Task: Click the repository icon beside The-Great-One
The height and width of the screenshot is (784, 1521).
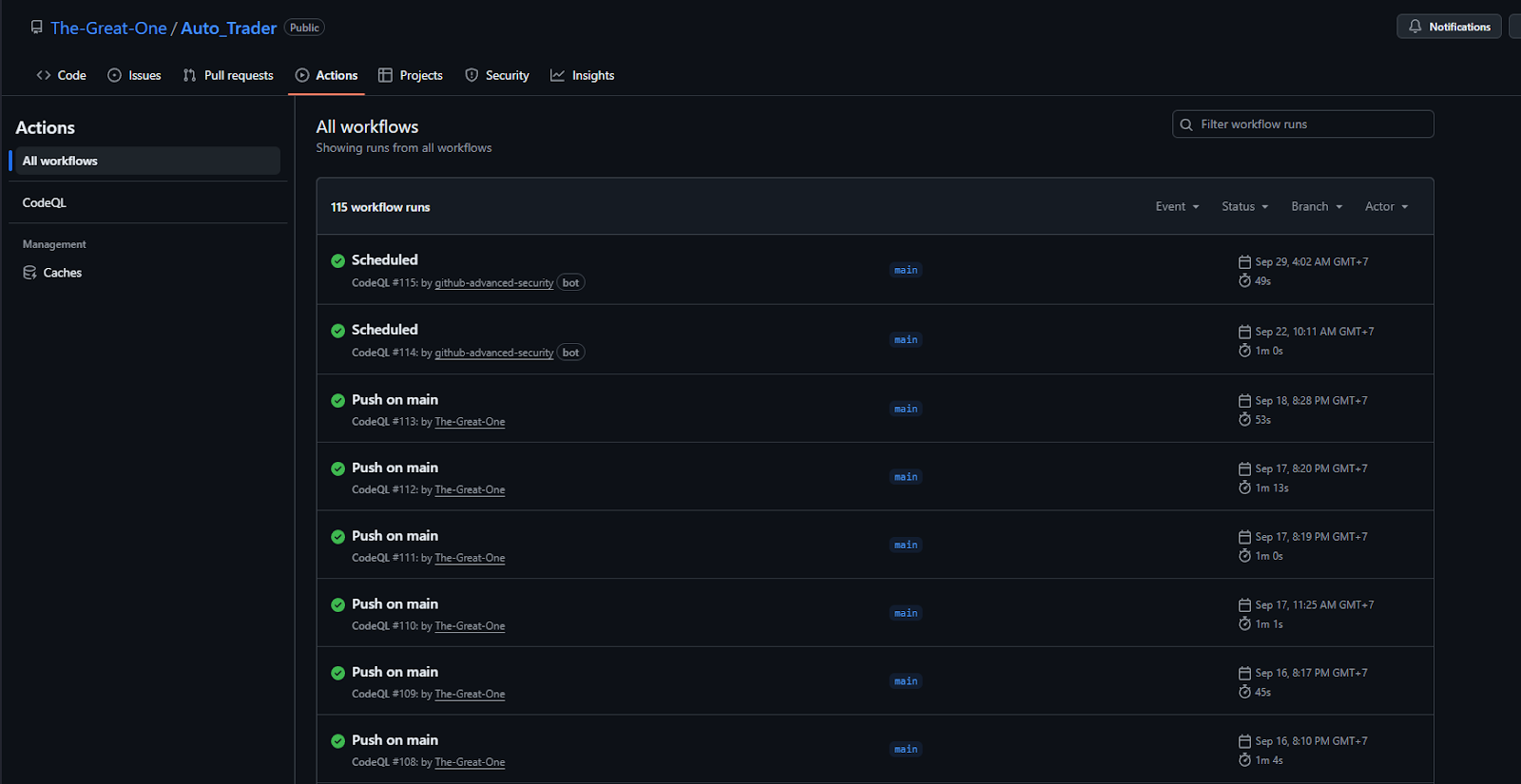Action: coord(36,28)
